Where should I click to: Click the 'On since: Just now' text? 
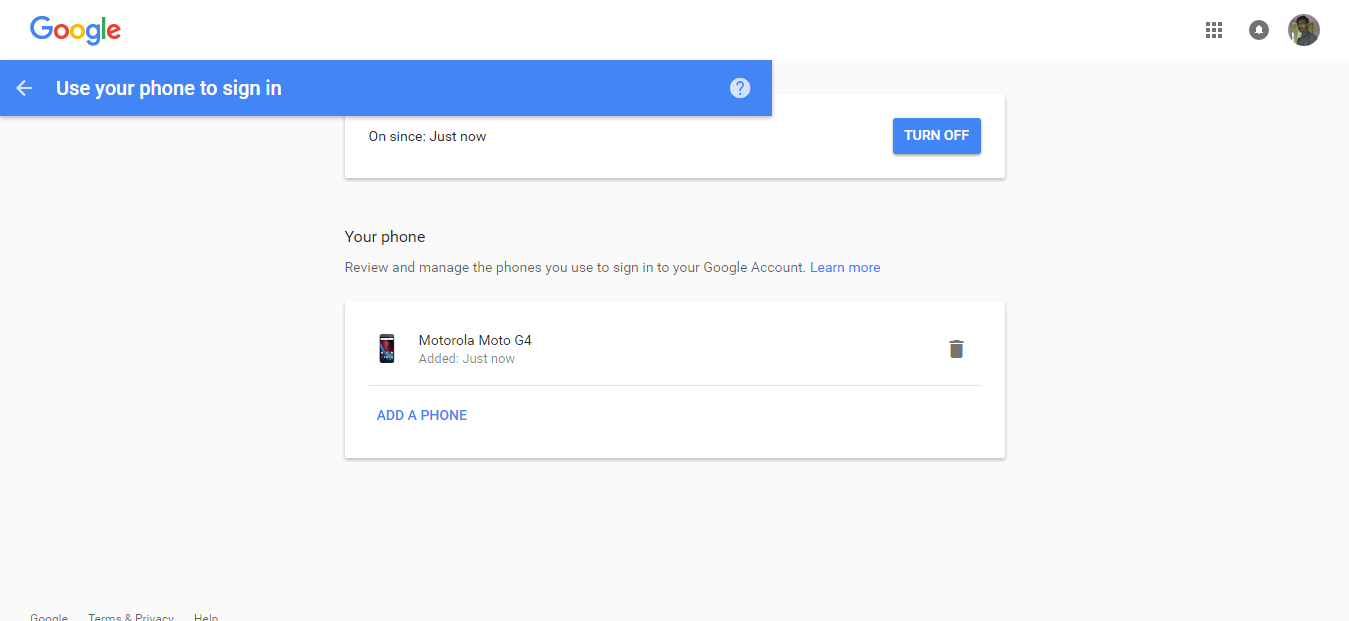427,136
